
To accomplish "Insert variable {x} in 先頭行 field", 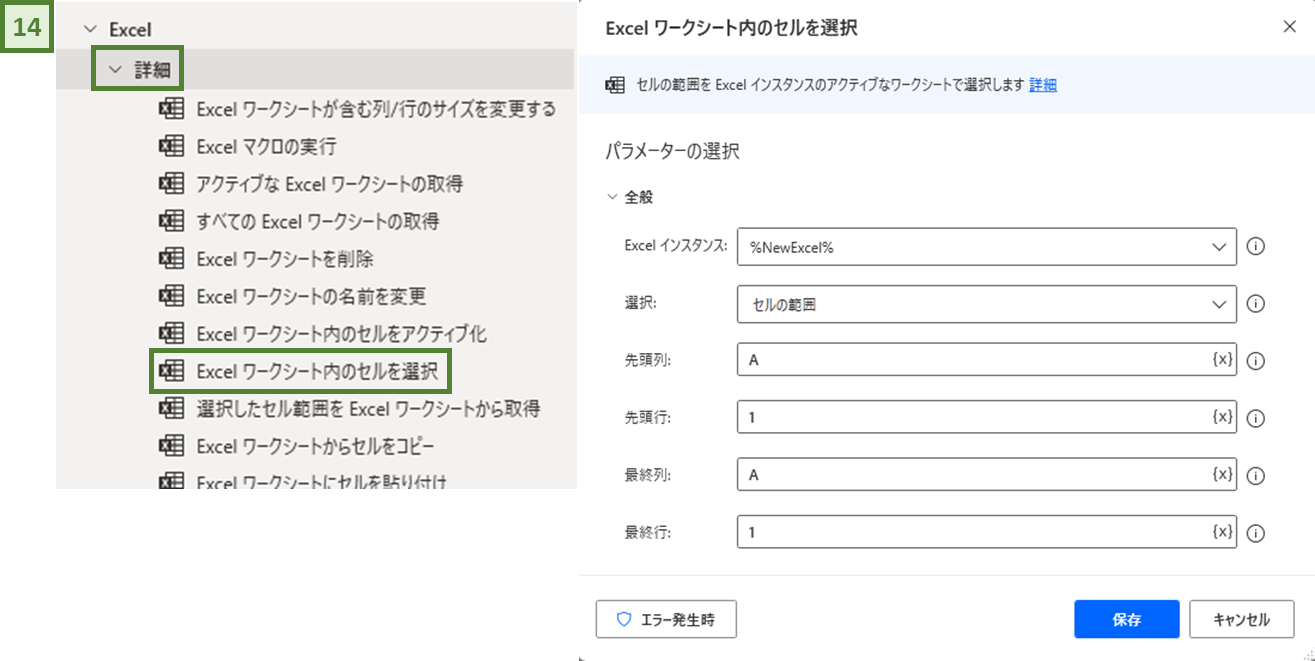I will point(1222,416).
